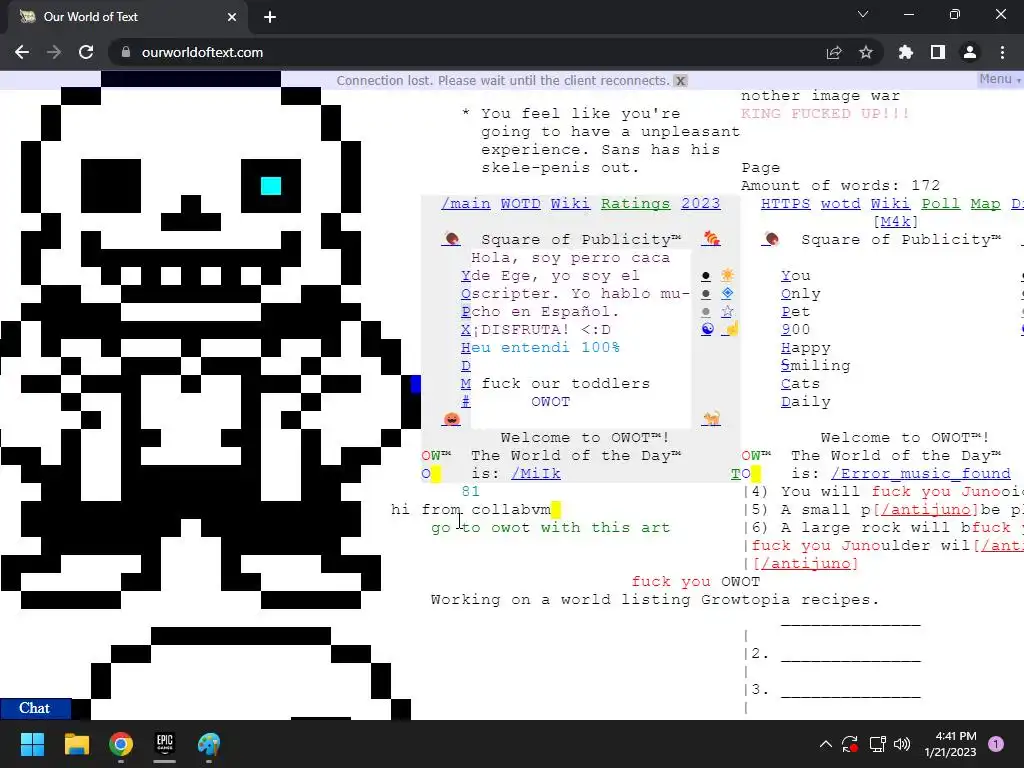Click the cat emoji link
The width and height of the screenshot is (1024, 768).
(x=711, y=418)
